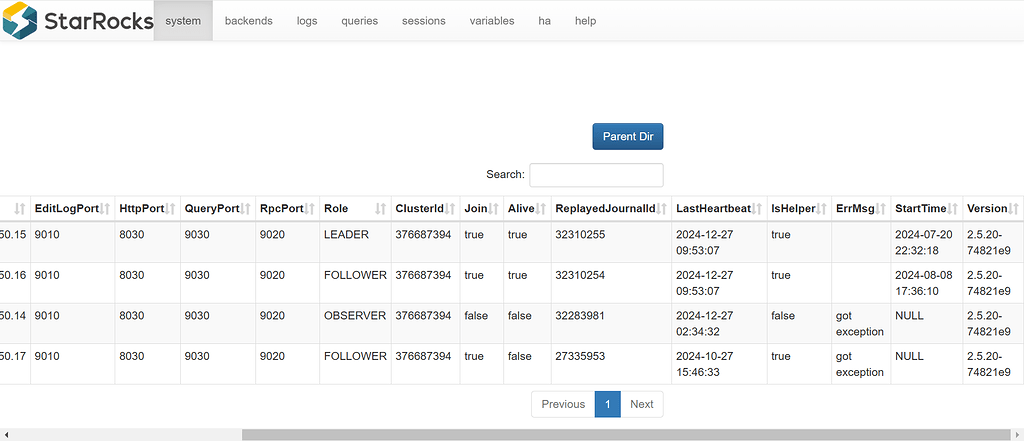Sort by QueryPort column arrows
This screenshot has width=1024, height=441.
tap(246, 209)
